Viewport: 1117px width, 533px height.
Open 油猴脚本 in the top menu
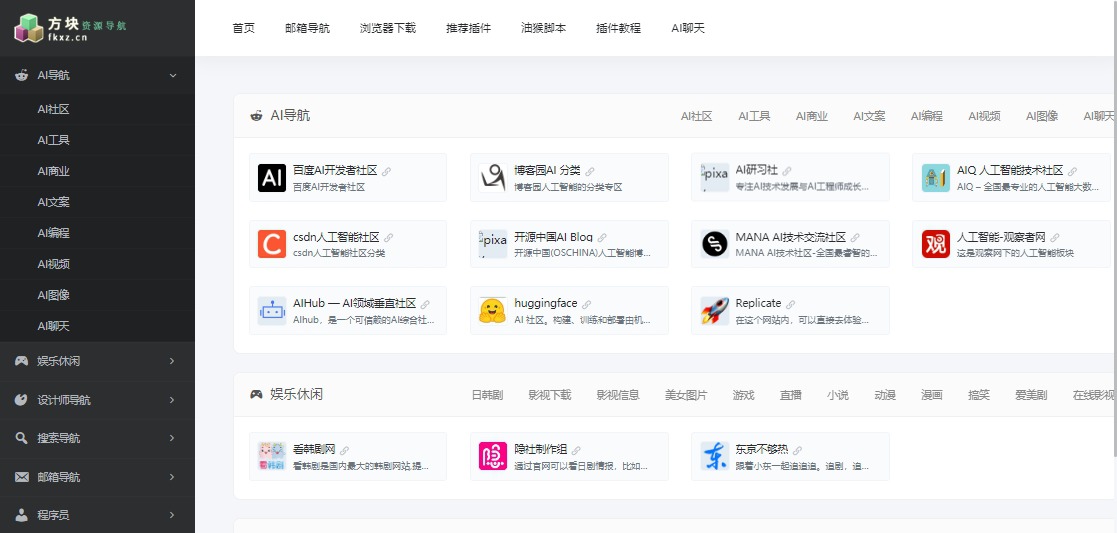pos(544,29)
